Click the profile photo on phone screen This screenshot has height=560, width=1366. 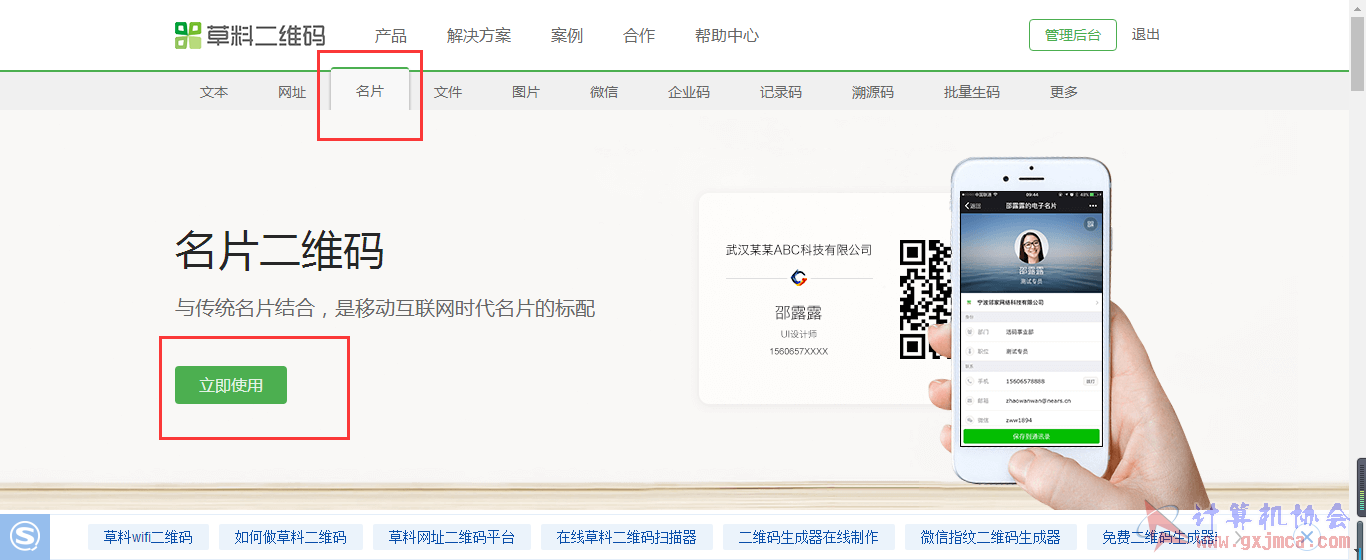tap(1031, 248)
